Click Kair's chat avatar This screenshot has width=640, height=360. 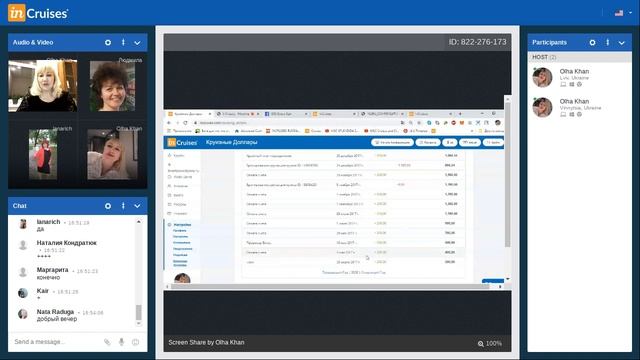tap(23, 293)
